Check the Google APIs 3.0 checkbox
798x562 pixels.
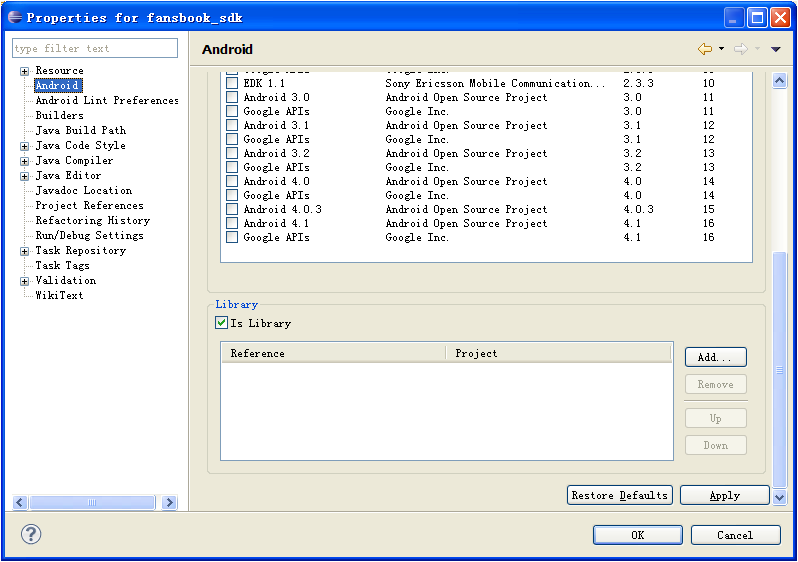pyautogui.click(x=232, y=111)
